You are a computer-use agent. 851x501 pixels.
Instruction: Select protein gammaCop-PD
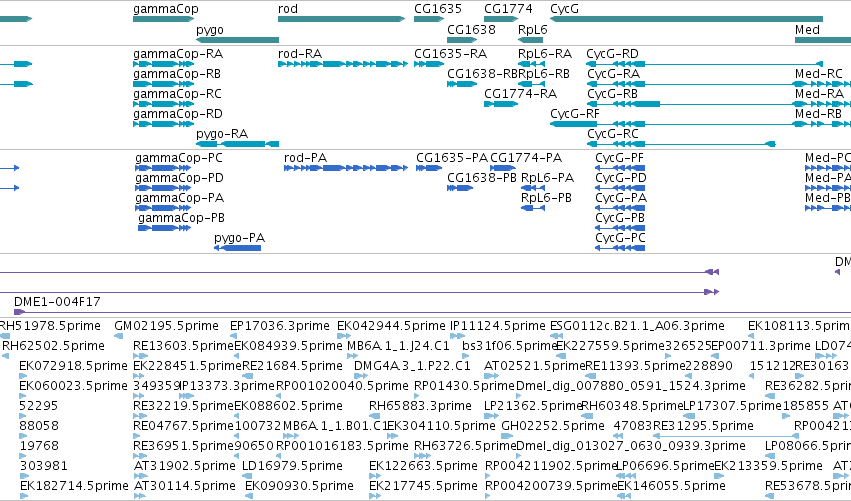(x=163, y=188)
